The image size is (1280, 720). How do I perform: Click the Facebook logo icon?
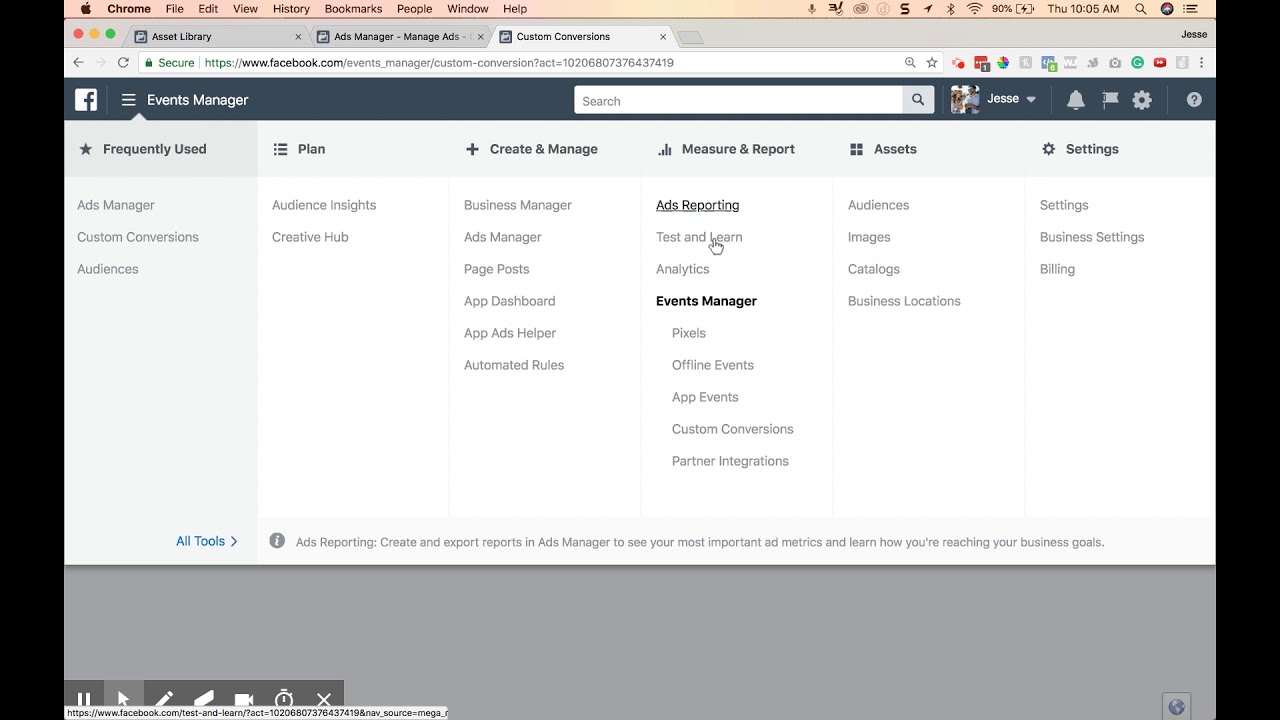click(x=86, y=100)
